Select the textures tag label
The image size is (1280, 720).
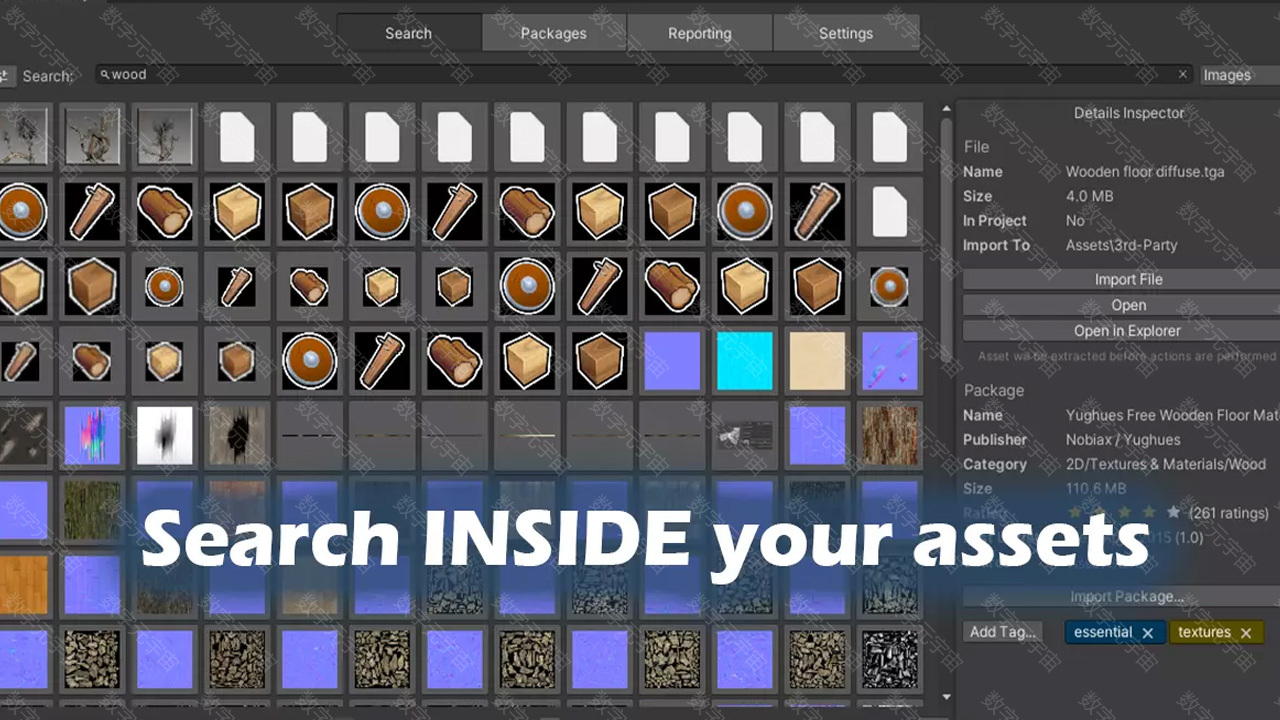(1204, 632)
